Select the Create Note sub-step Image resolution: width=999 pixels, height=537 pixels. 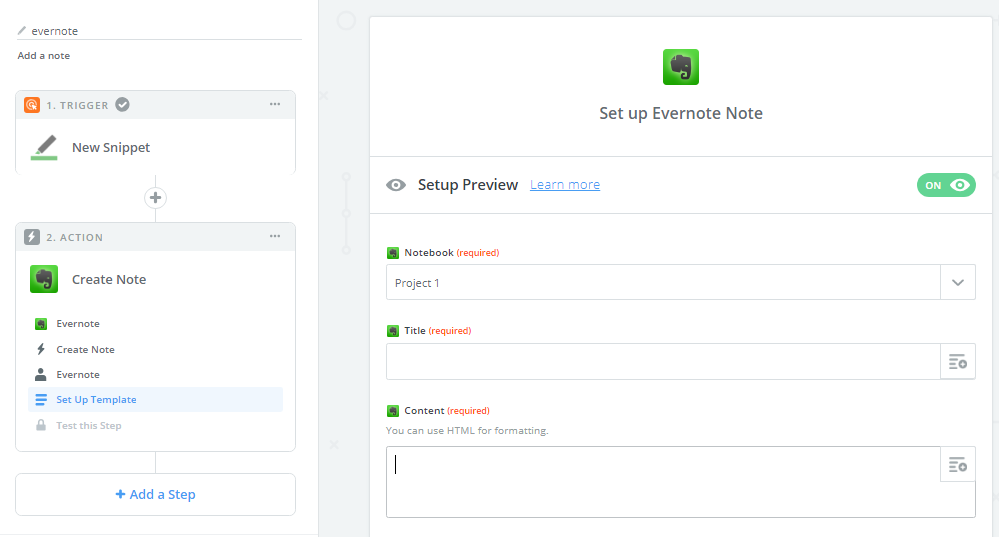(x=85, y=349)
